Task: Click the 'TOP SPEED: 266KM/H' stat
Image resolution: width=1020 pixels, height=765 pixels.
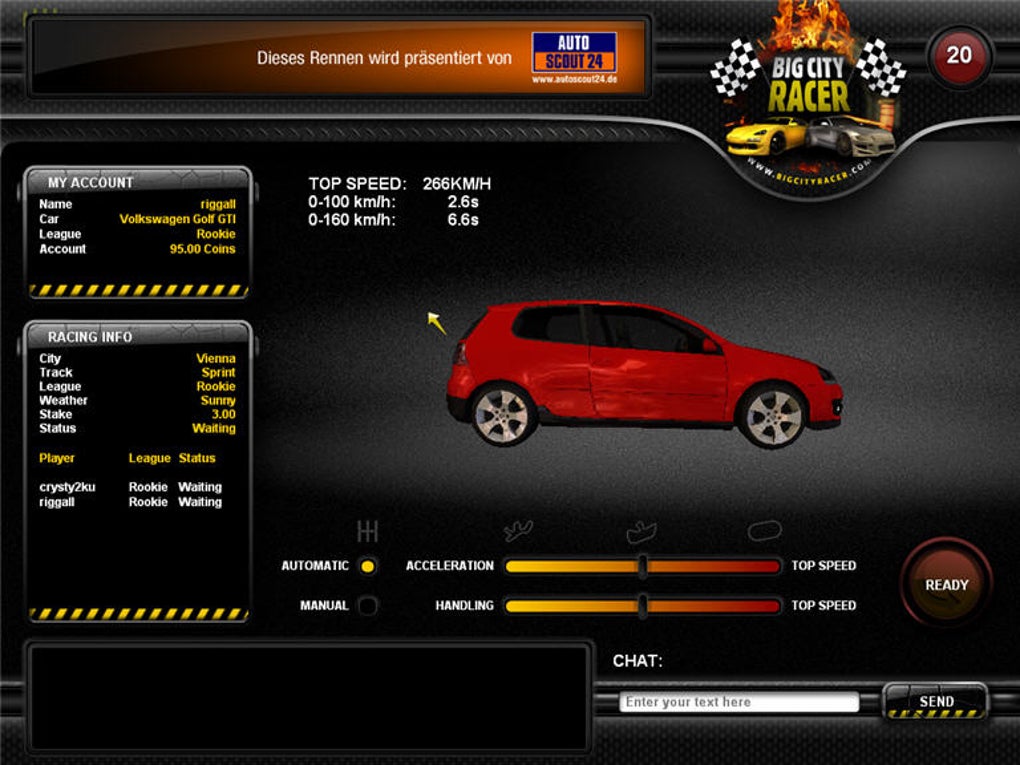Action: coord(399,184)
